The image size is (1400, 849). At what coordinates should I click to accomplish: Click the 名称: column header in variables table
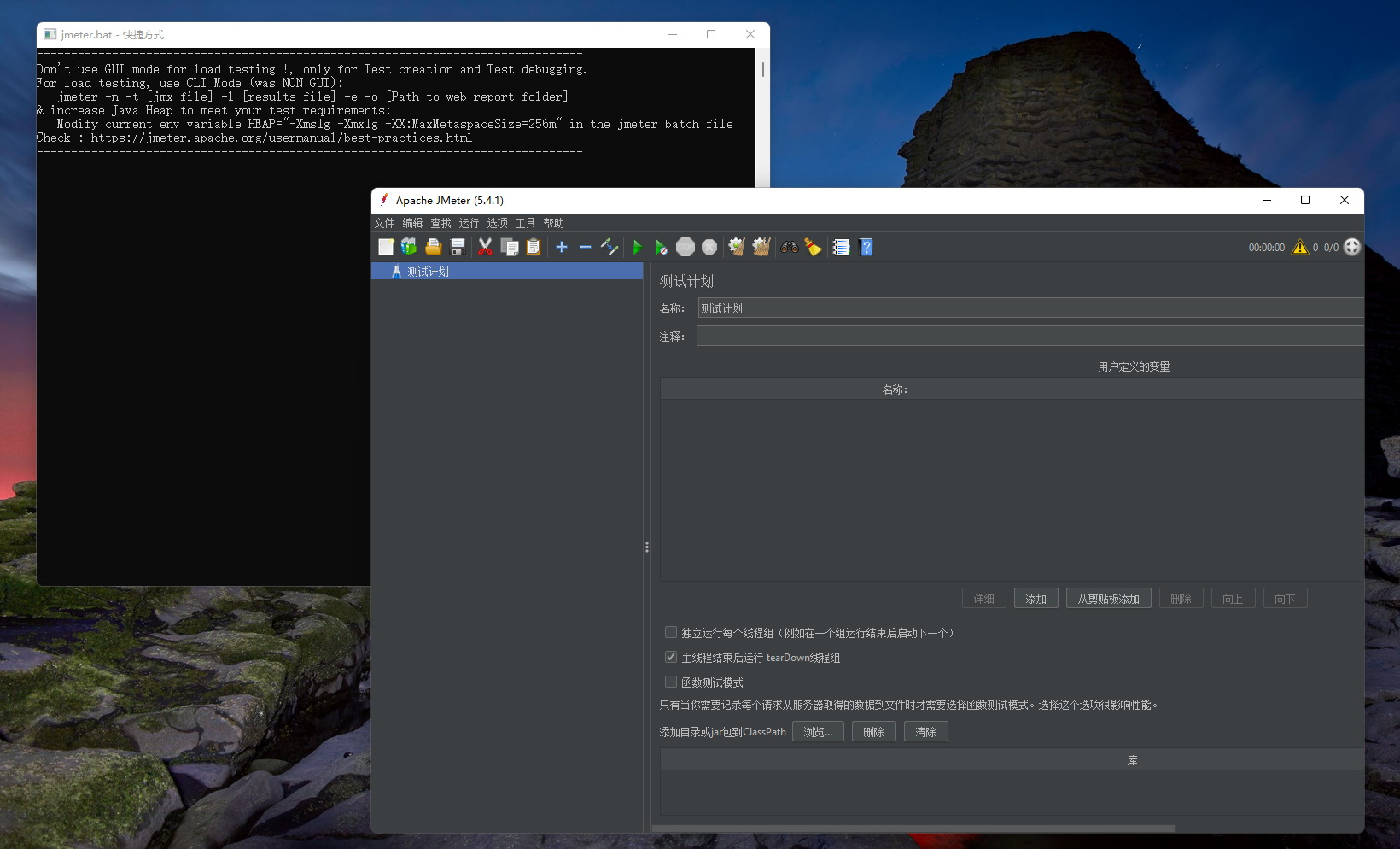point(897,389)
